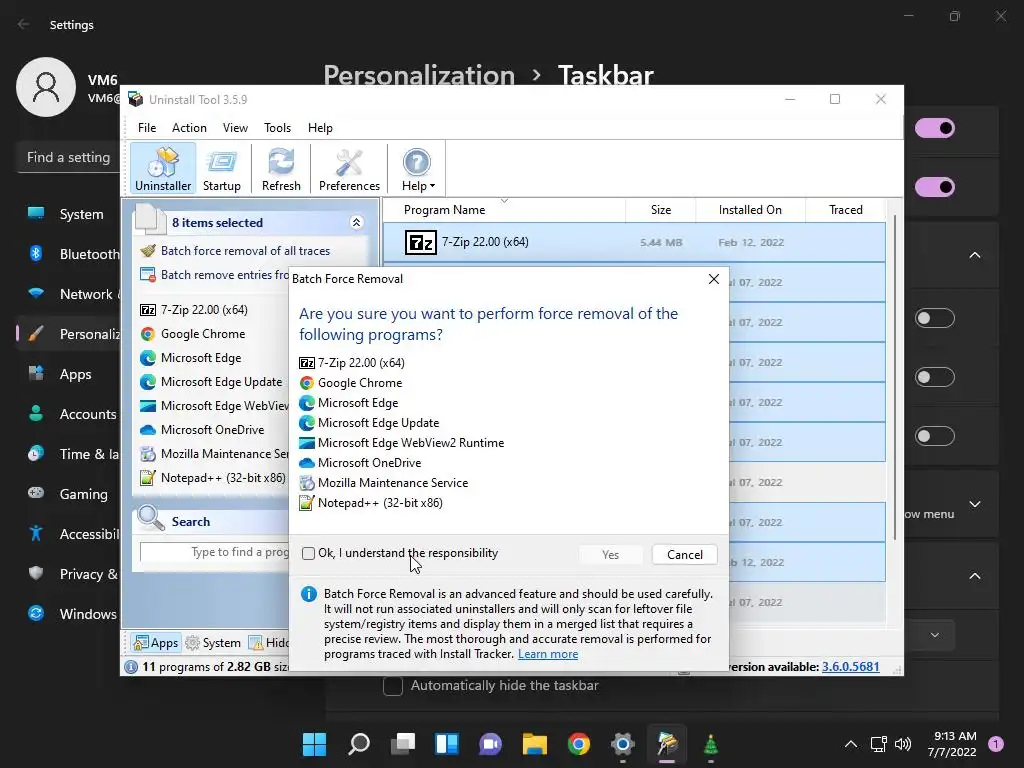Toggle the third off switch in Settings taskbar page

click(x=935, y=436)
